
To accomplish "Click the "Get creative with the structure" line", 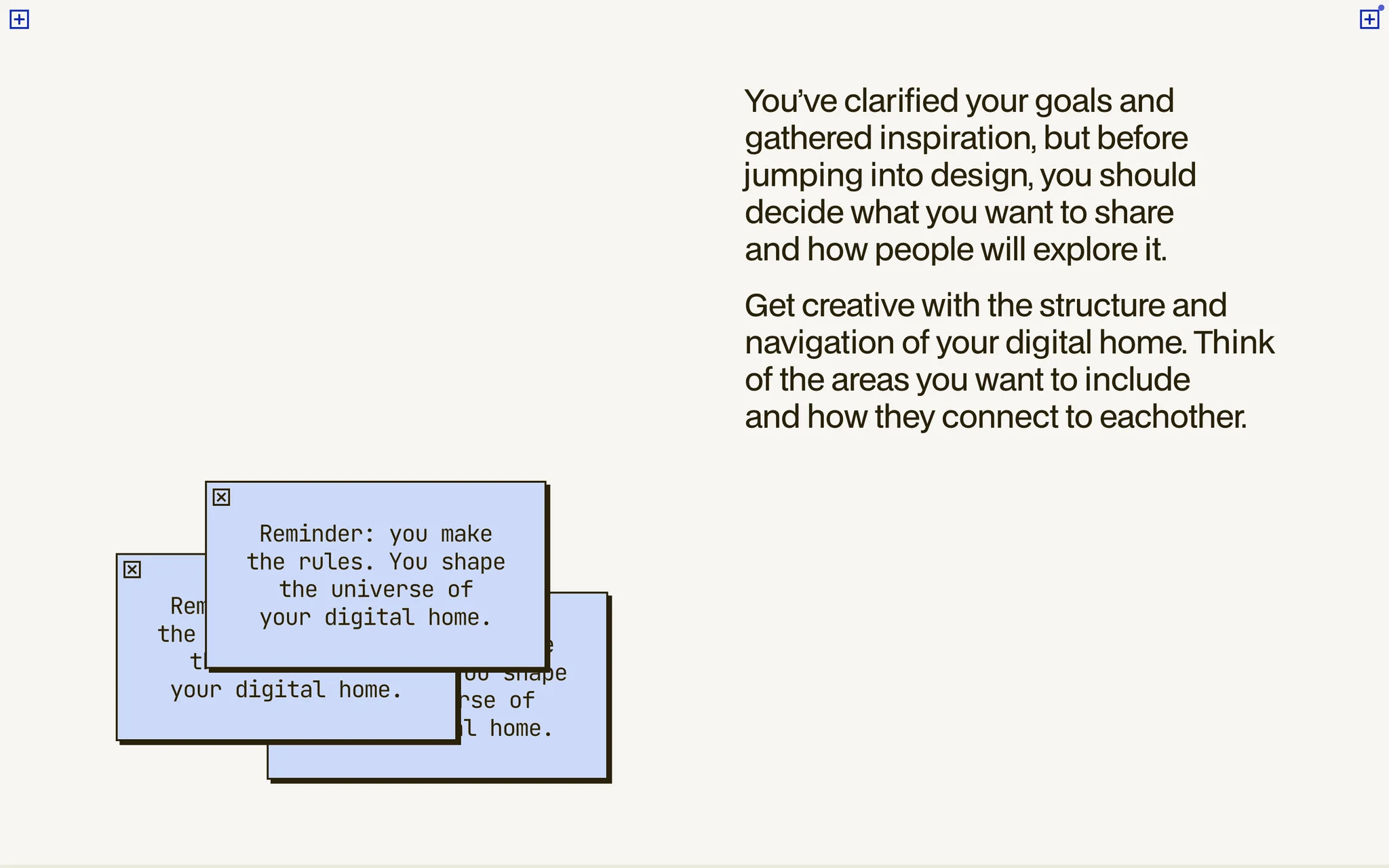I will tap(985, 306).
